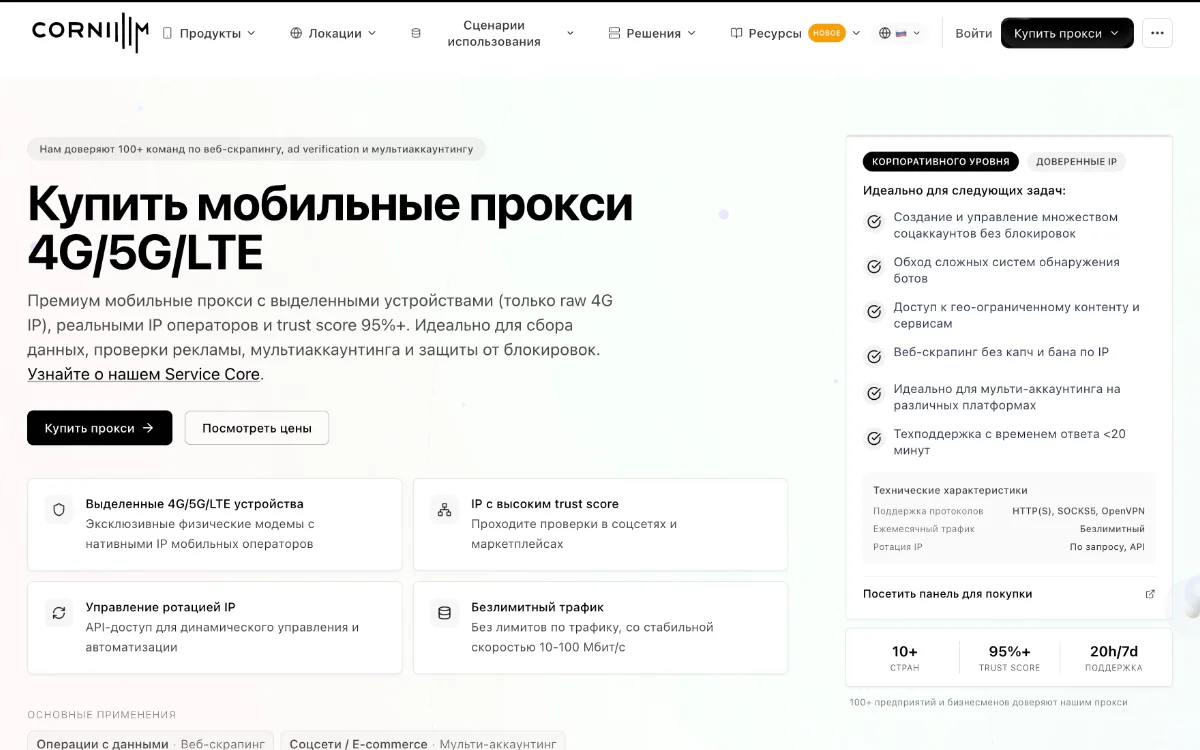Click the server icon beside Решения
The width and height of the screenshot is (1200, 750).
click(614, 33)
